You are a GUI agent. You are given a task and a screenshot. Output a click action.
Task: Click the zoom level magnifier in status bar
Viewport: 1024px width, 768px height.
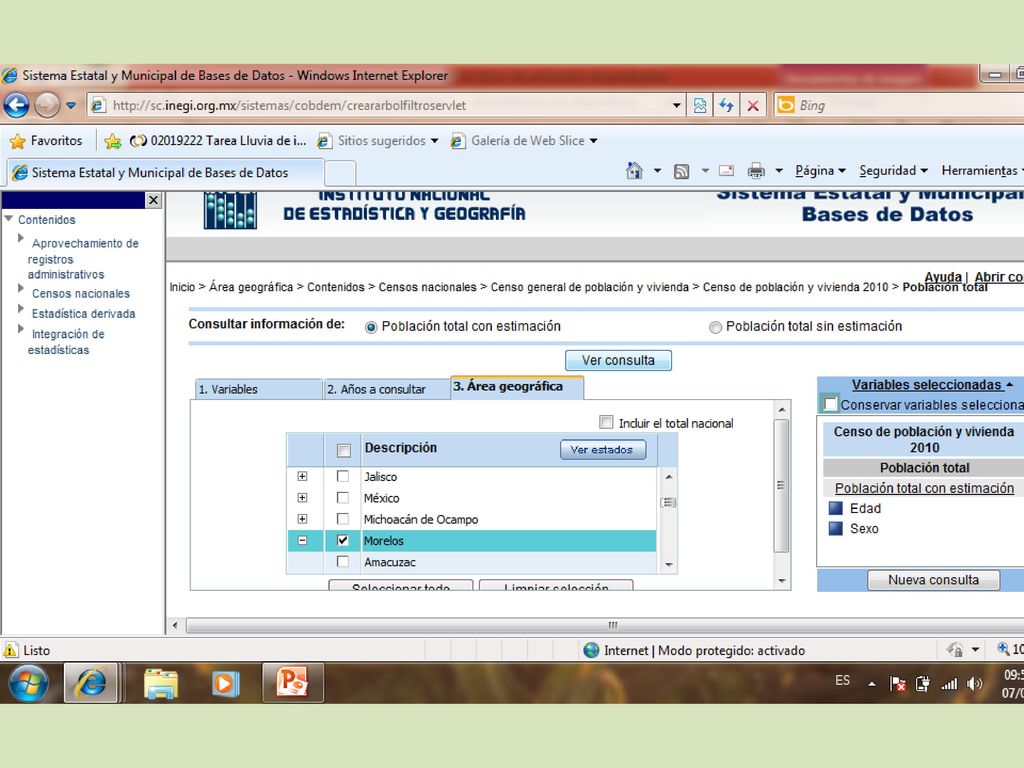[x=1003, y=648]
